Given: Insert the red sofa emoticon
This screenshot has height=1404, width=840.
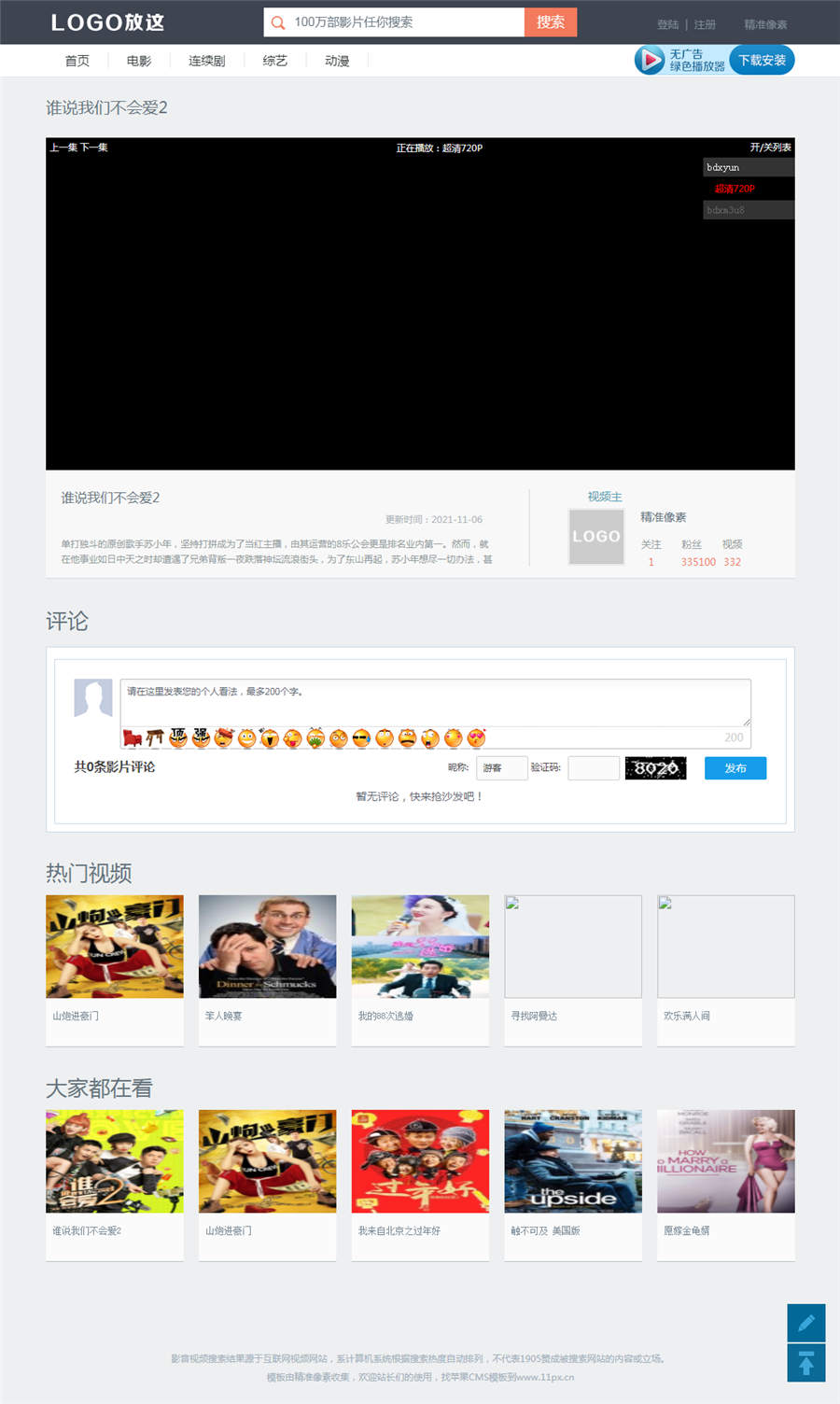Looking at the screenshot, I should pos(133,738).
